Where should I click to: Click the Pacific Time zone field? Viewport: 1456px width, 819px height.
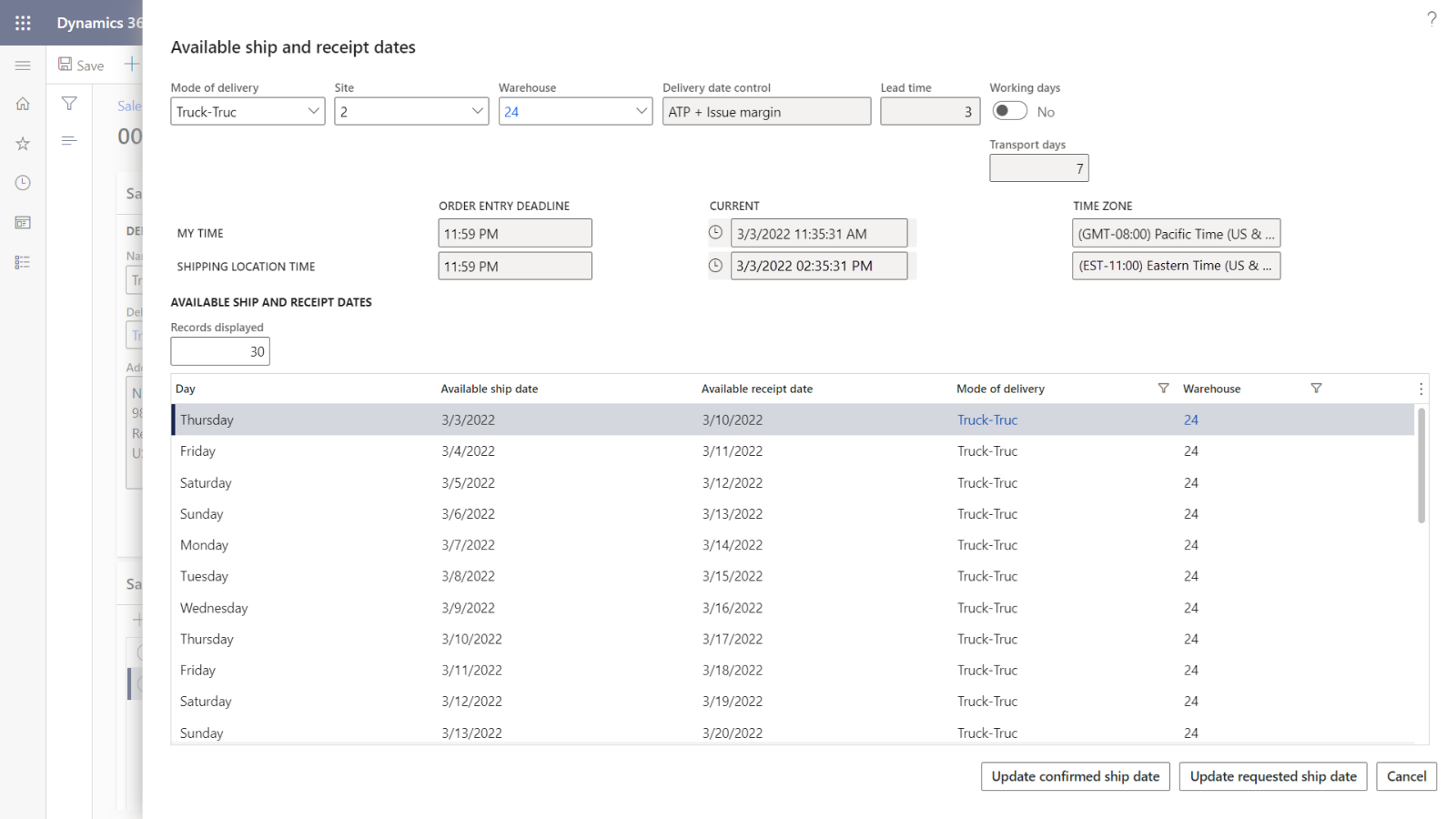pyautogui.click(x=1176, y=233)
